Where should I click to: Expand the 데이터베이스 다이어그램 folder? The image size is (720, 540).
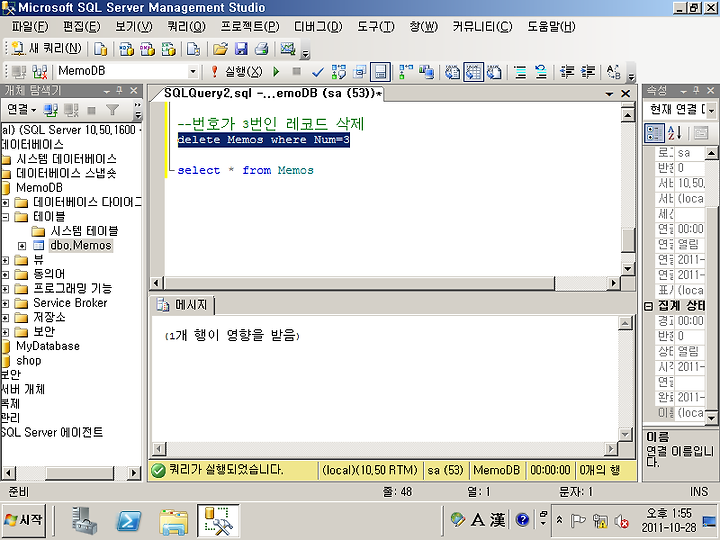5,202
